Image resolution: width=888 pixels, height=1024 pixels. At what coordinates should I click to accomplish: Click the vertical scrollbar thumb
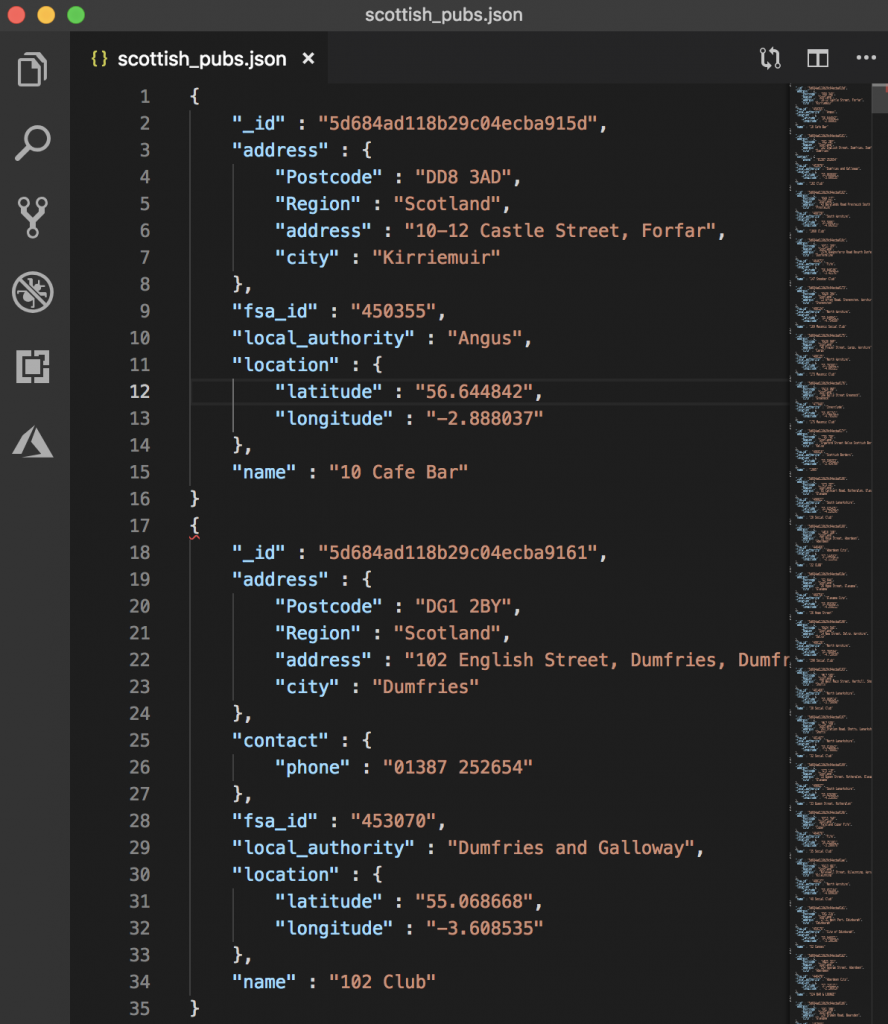point(881,98)
